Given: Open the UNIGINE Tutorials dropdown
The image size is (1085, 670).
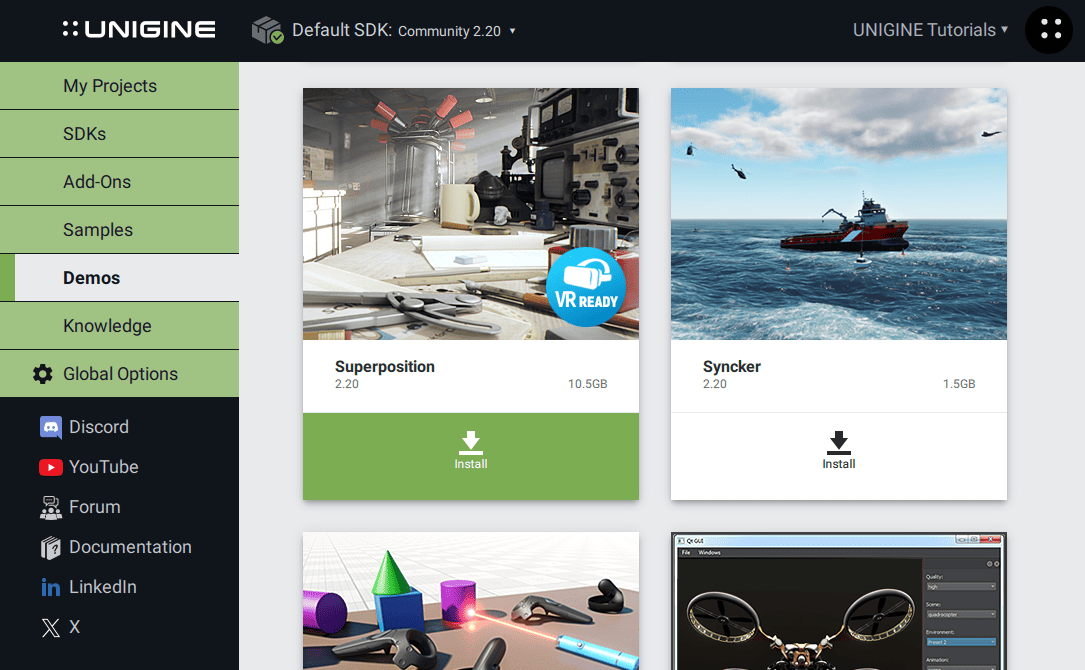Looking at the screenshot, I should [x=928, y=29].
